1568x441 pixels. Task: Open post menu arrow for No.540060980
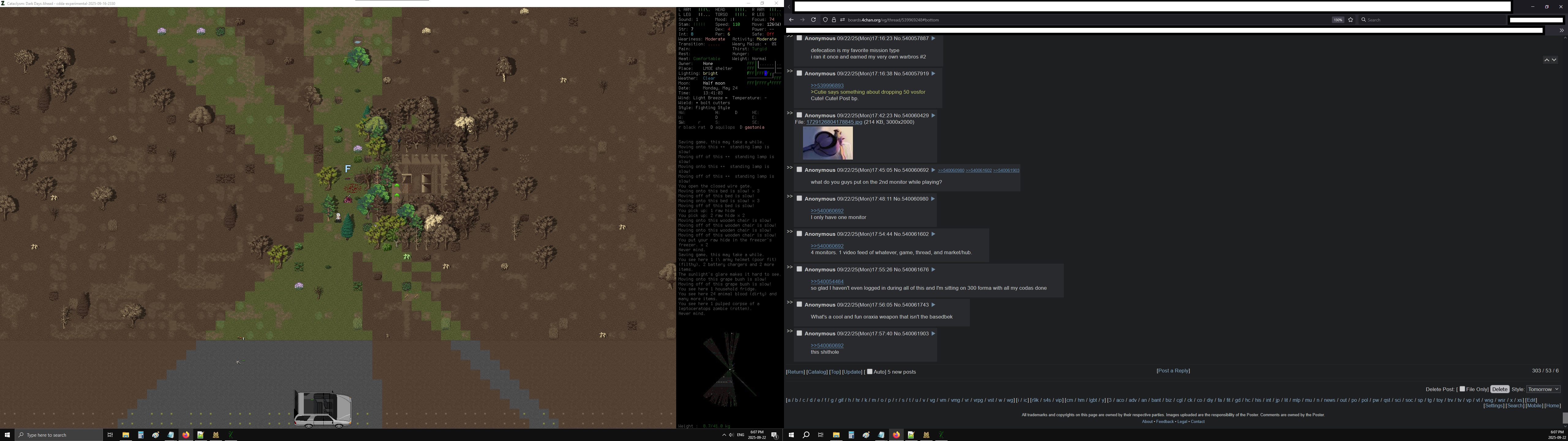(x=933, y=199)
